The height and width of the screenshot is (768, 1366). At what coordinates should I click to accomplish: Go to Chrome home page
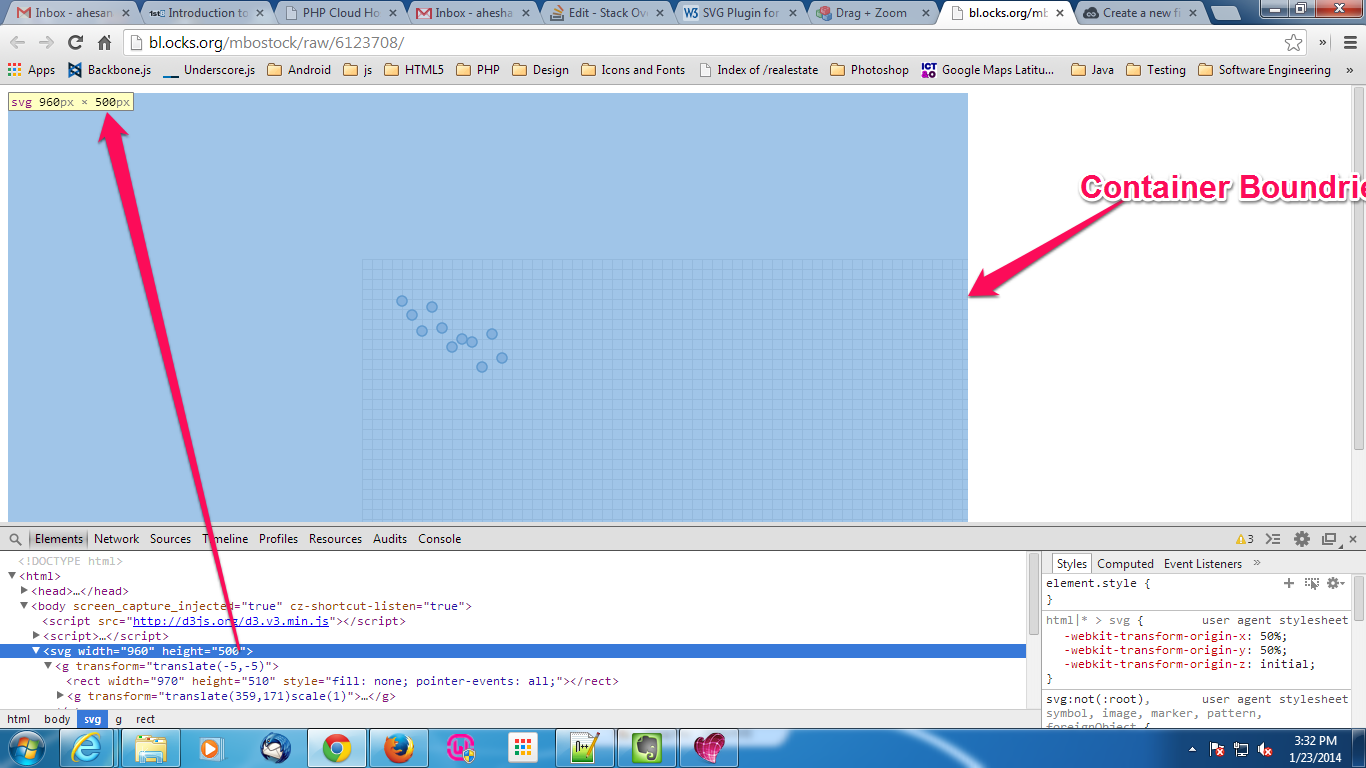[104, 43]
